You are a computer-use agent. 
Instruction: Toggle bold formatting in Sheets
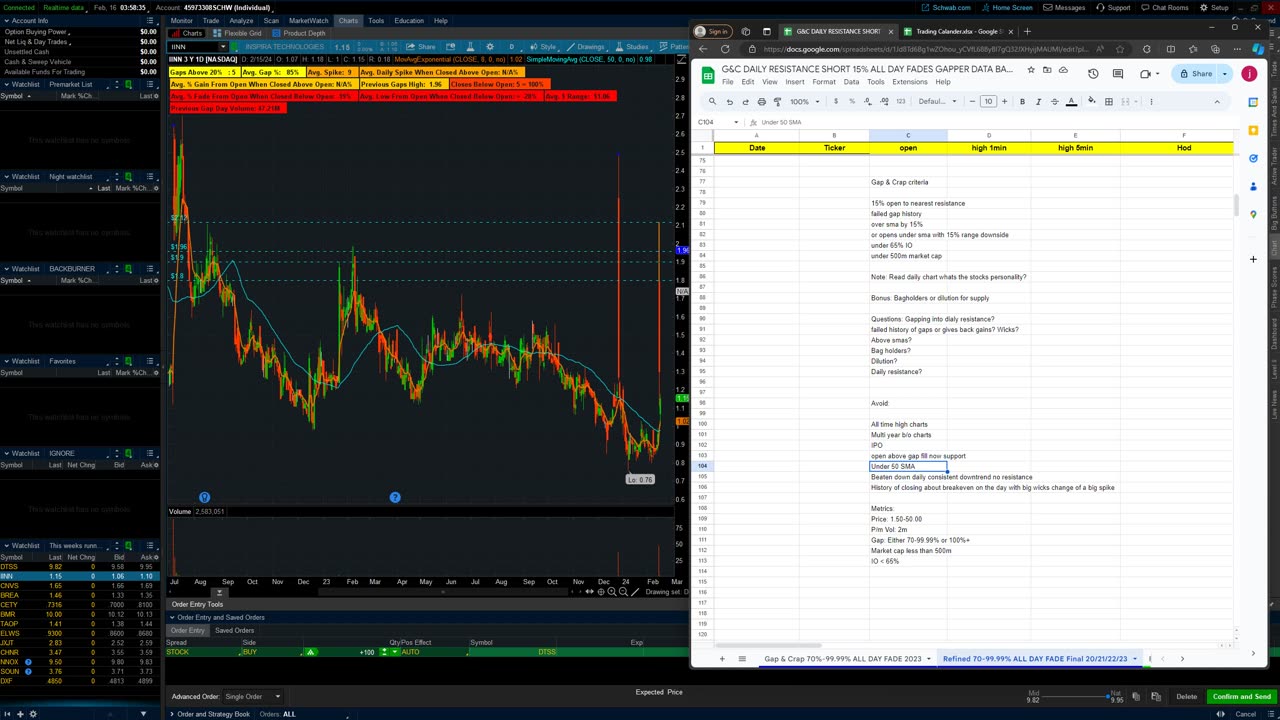[1022, 101]
